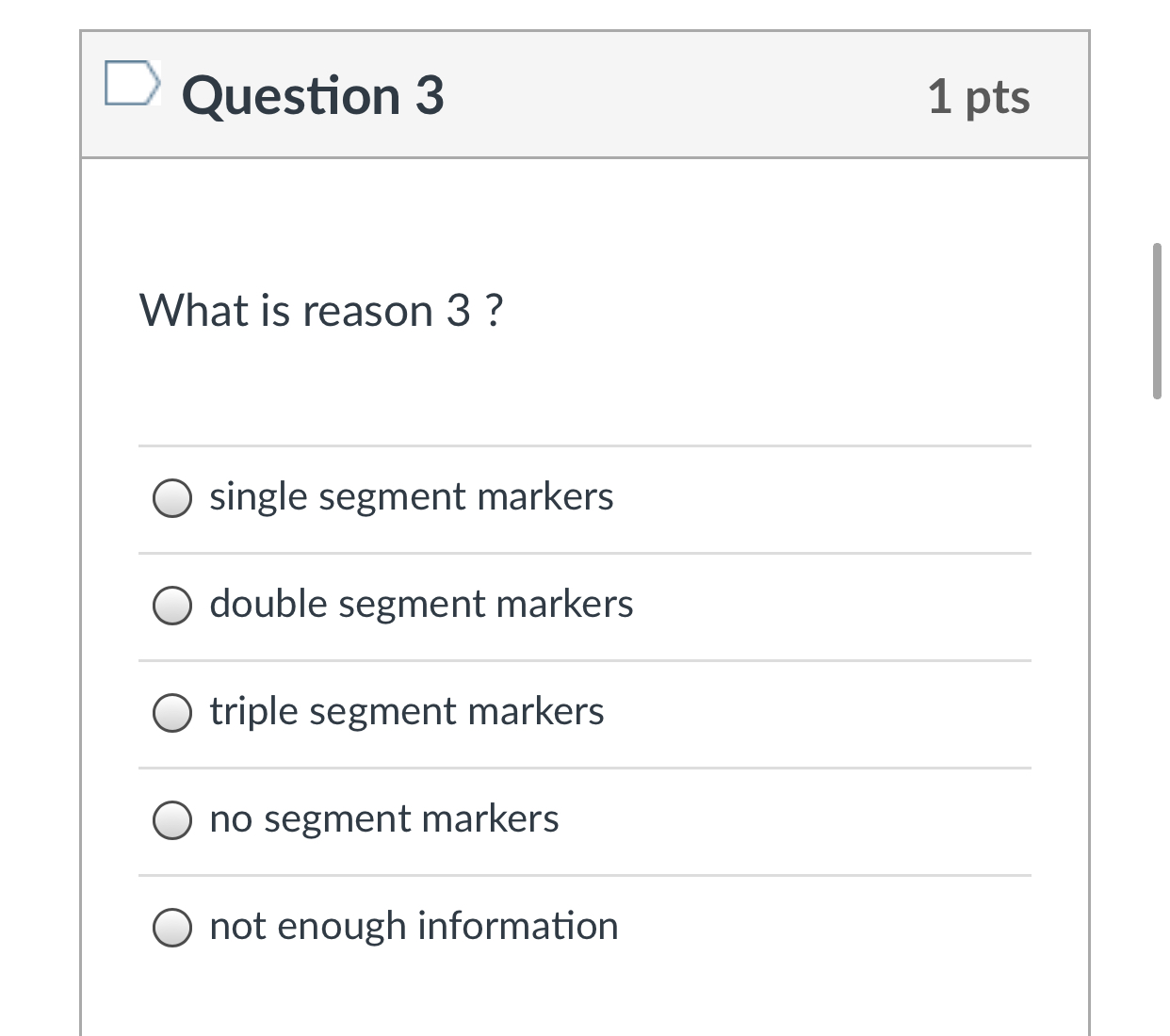Click the Question 3 header title

(x=314, y=94)
